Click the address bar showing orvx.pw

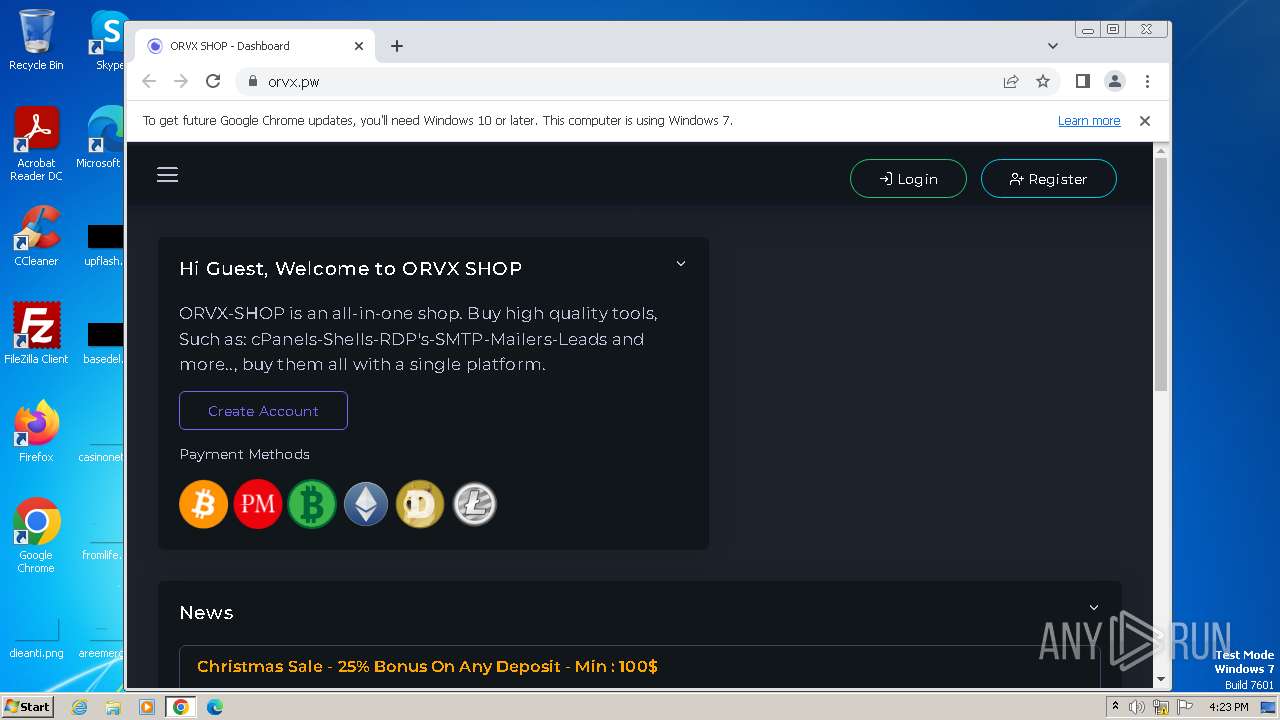pos(620,82)
